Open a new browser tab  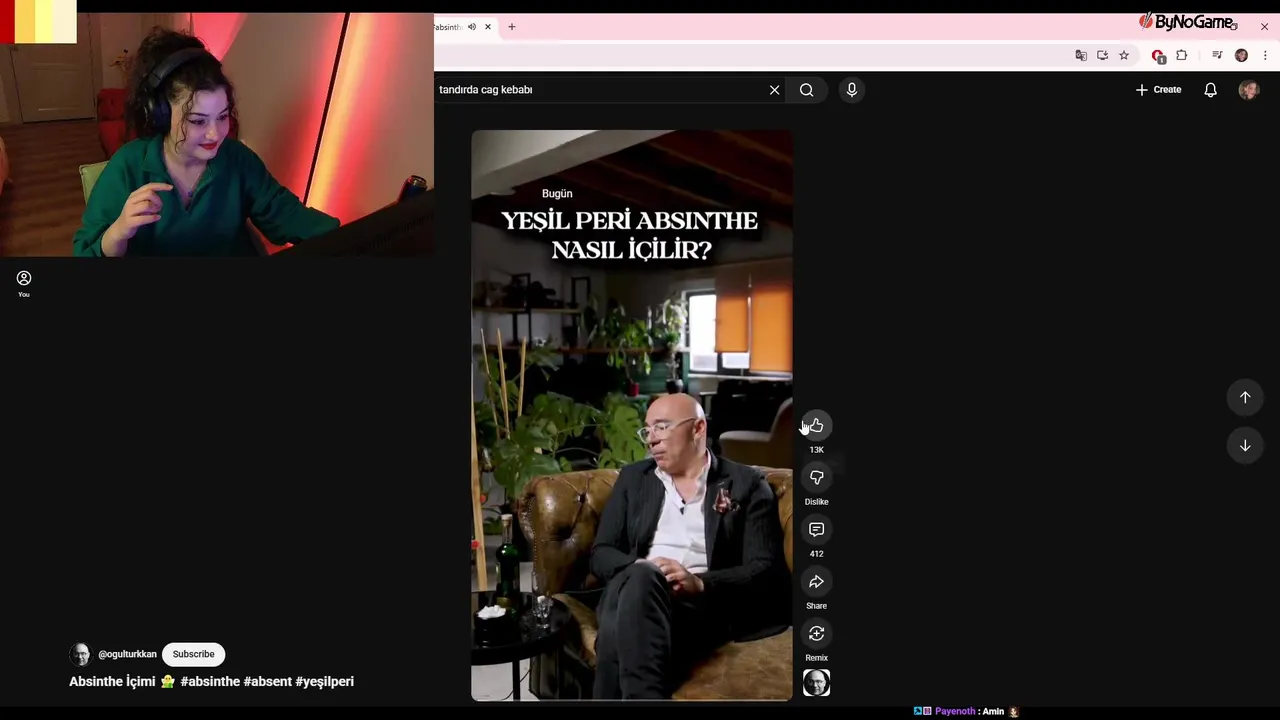(512, 27)
